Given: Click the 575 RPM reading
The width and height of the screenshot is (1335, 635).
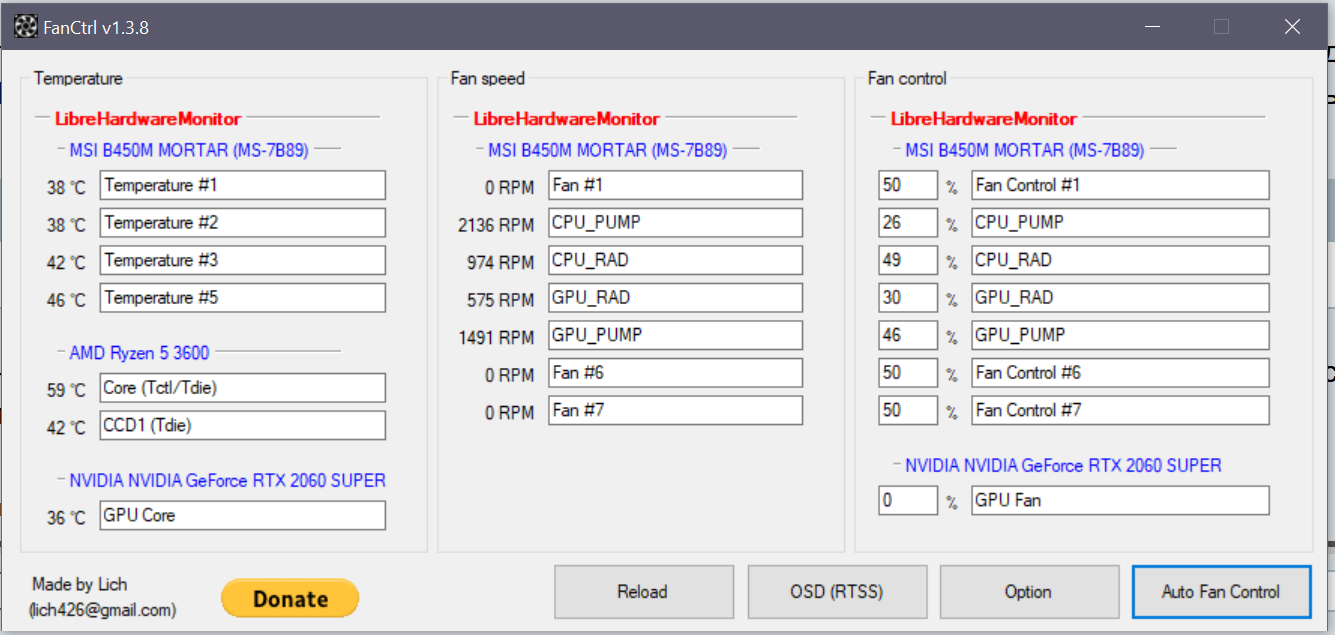Looking at the screenshot, I should click(501, 300).
